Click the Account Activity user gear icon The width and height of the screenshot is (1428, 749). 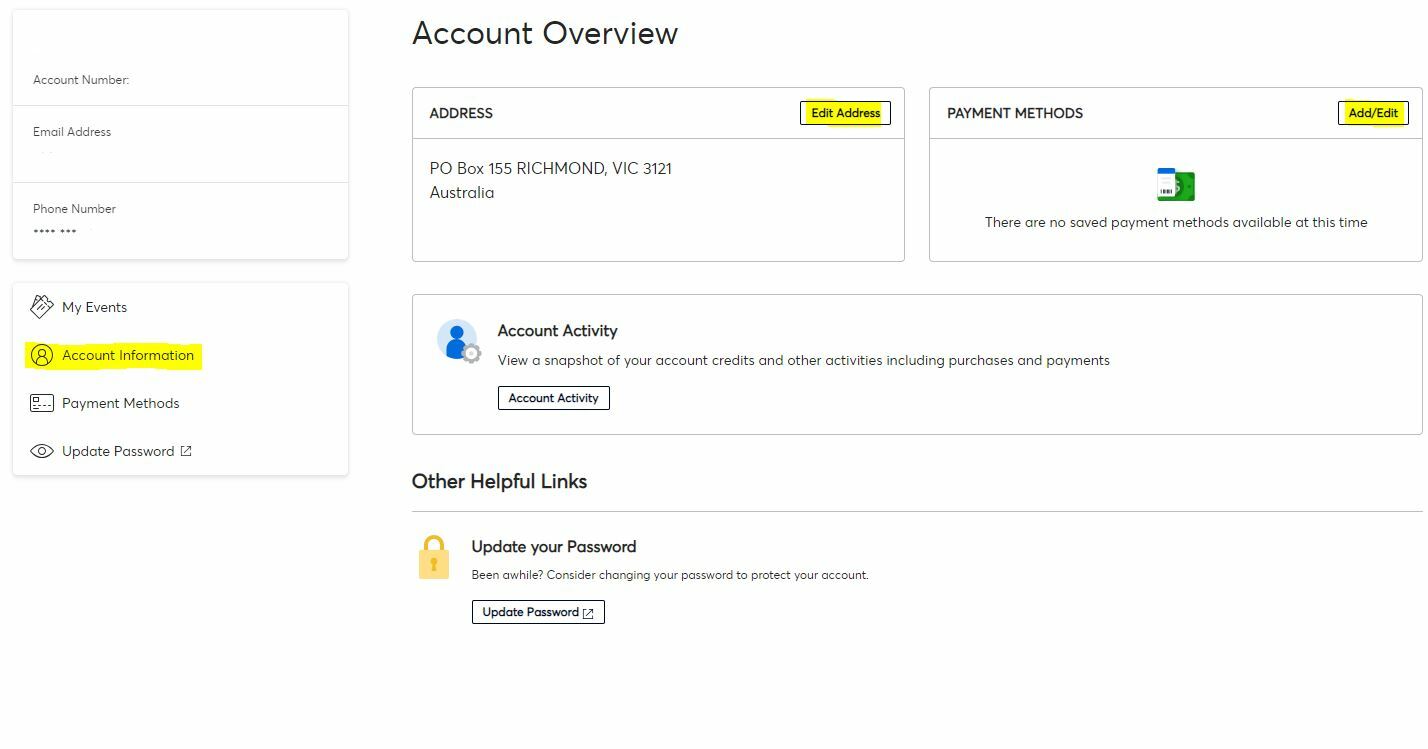[459, 341]
